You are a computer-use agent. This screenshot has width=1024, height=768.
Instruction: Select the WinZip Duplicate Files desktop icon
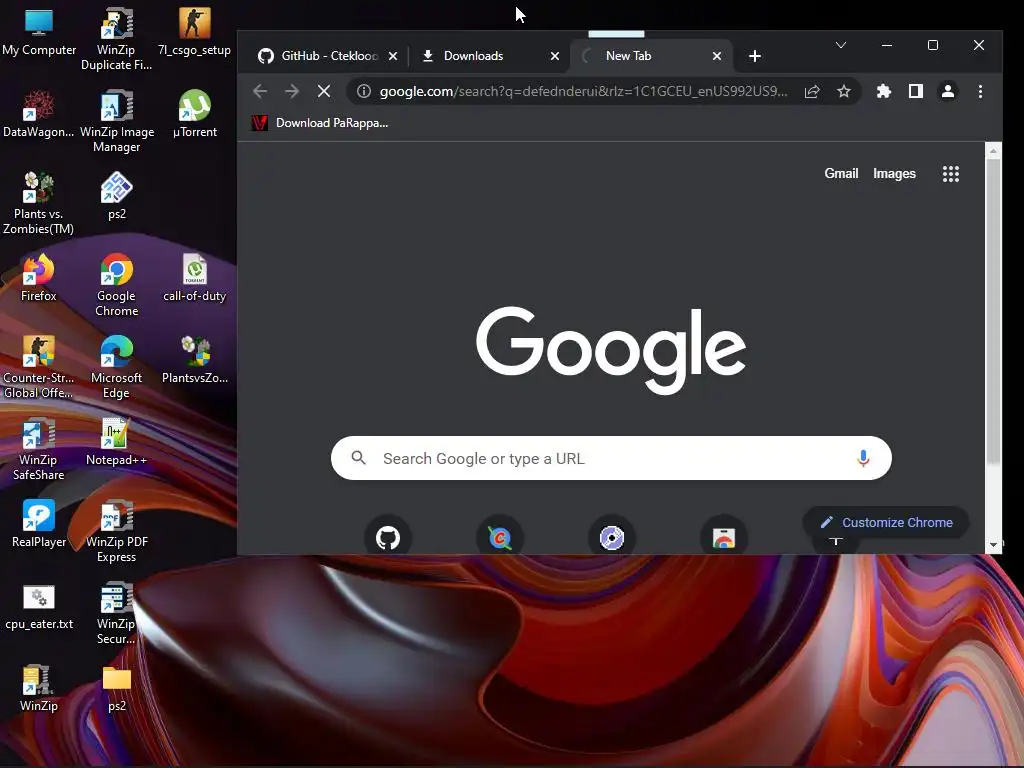pos(116,39)
